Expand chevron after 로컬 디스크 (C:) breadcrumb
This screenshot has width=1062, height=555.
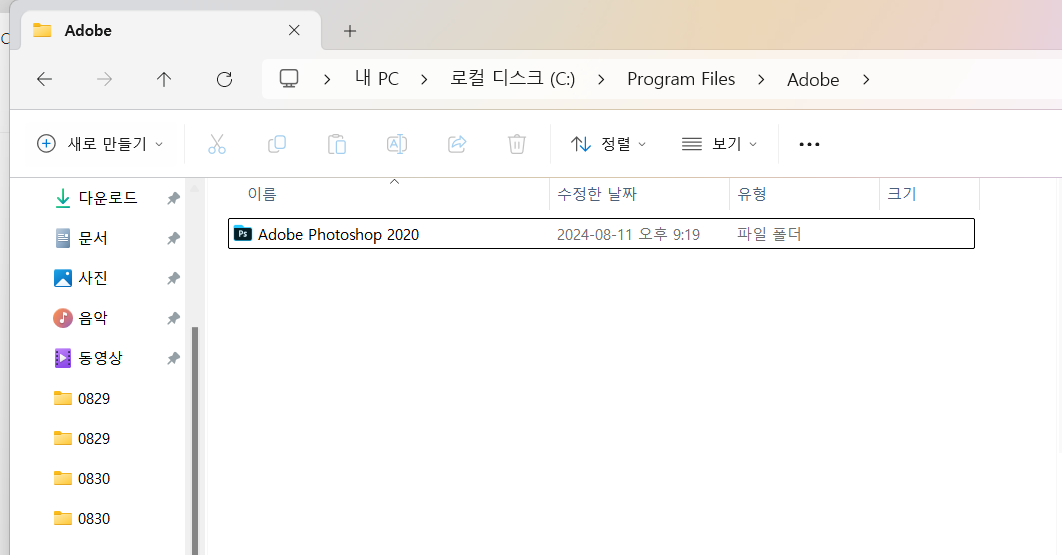[x=601, y=79]
